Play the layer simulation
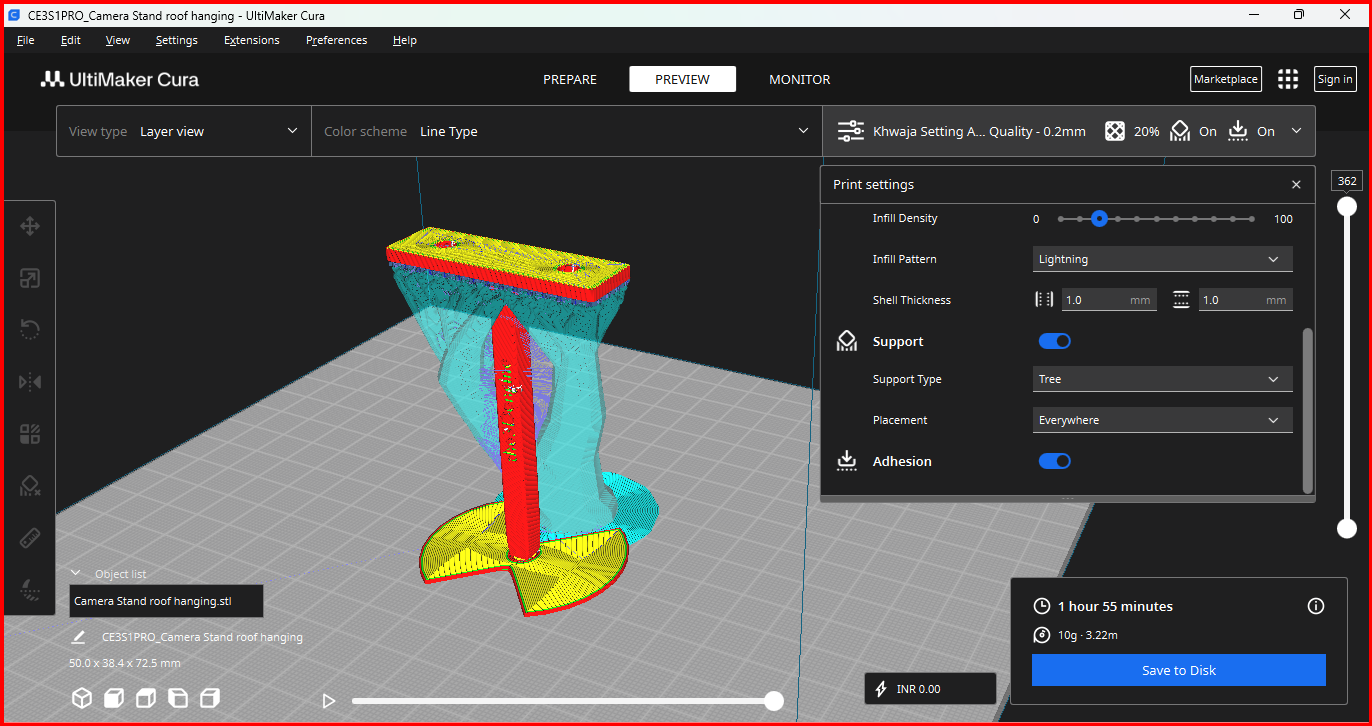Image resolution: width=1372 pixels, height=726 pixels. tap(329, 702)
